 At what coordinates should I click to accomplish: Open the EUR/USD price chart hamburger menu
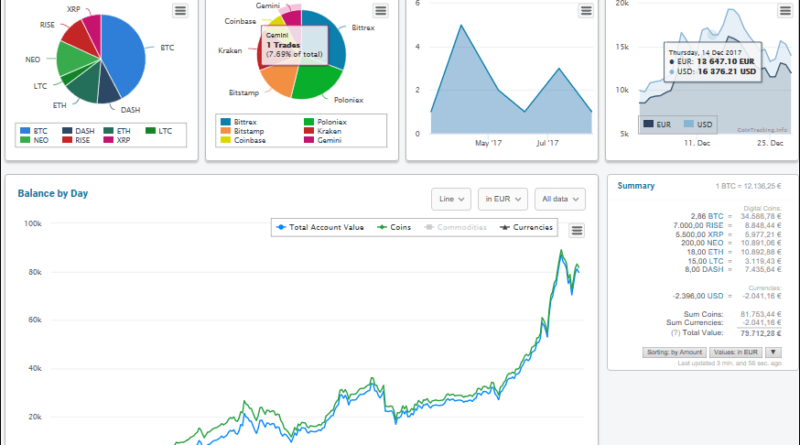coord(785,11)
